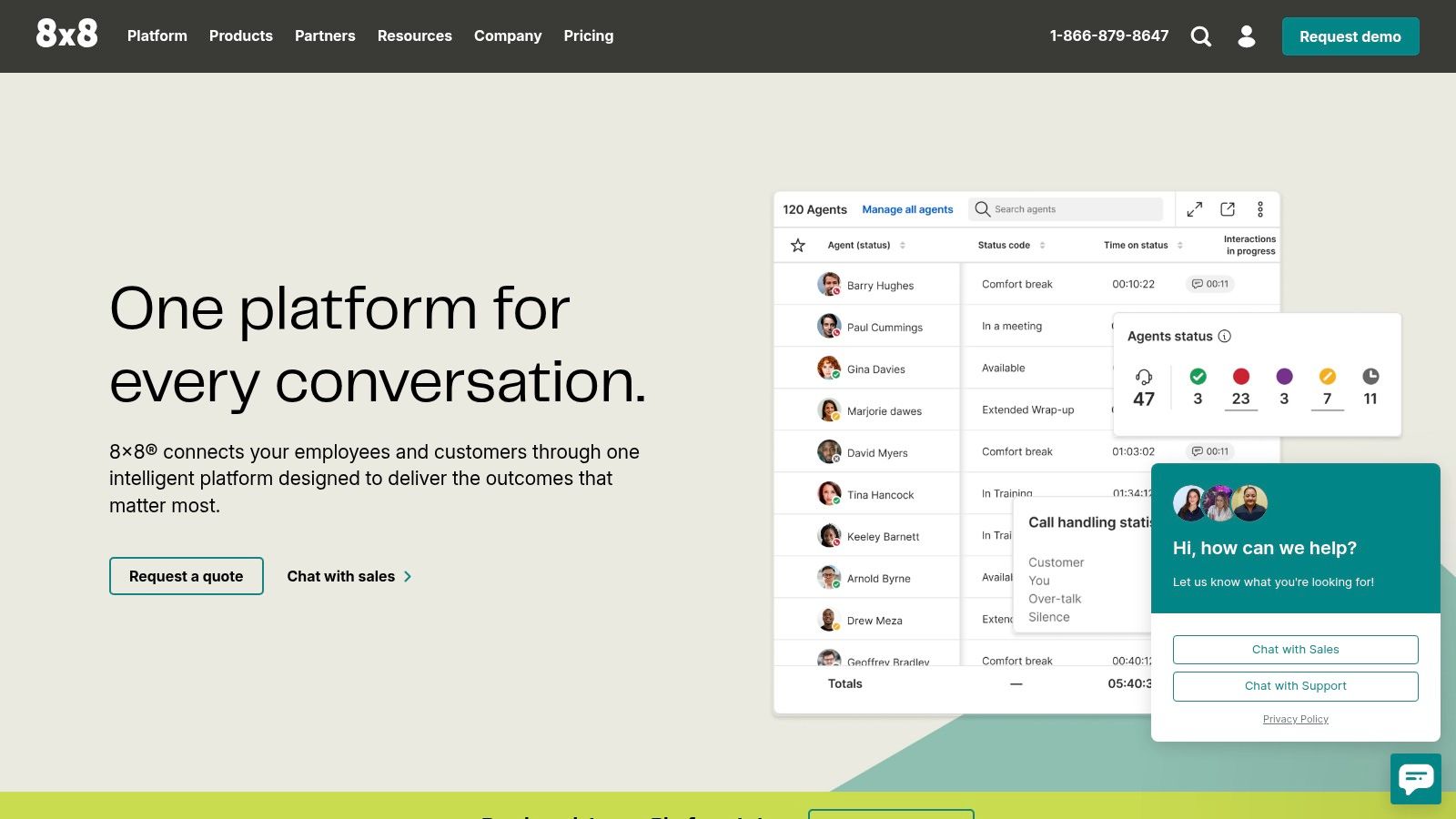The height and width of the screenshot is (819, 1456).
Task: Select the purple status dot showing 3
Action: 1284,388
